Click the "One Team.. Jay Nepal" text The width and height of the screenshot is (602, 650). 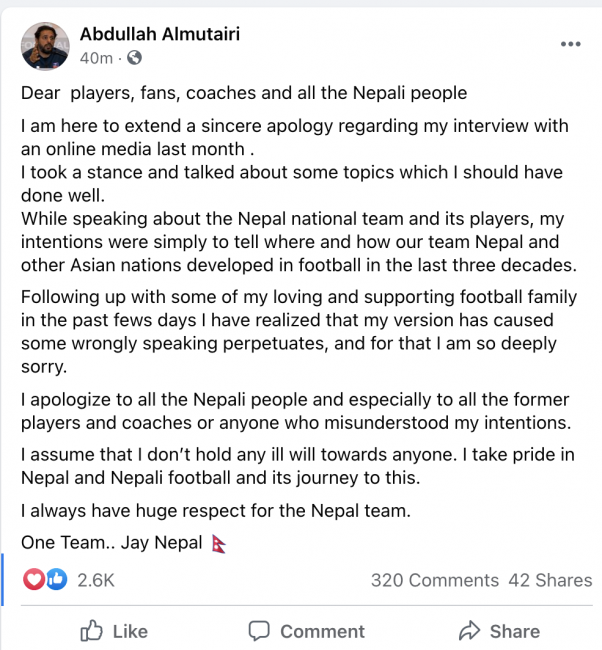[x=113, y=544]
